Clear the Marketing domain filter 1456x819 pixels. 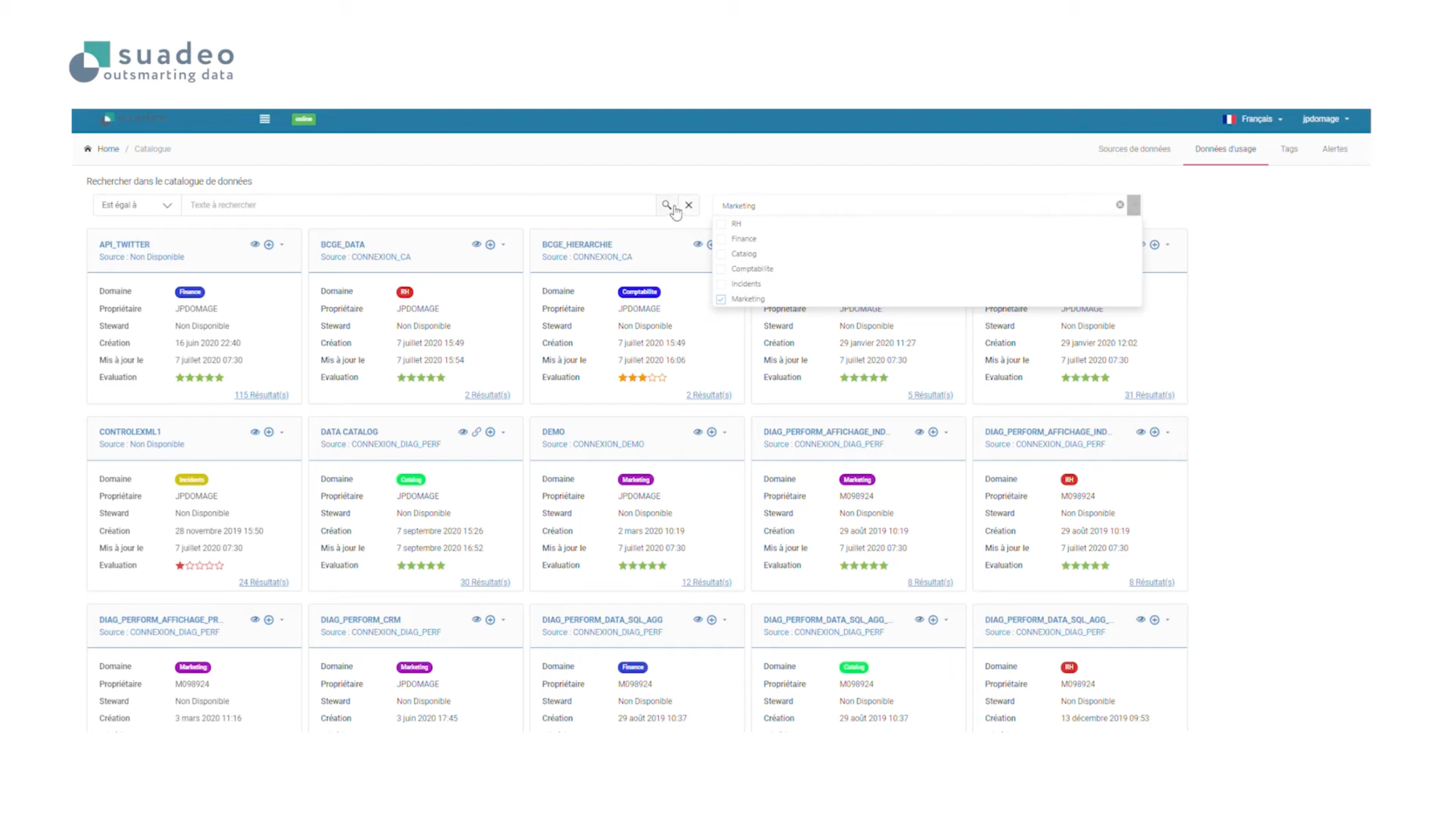click(1120, 205)
